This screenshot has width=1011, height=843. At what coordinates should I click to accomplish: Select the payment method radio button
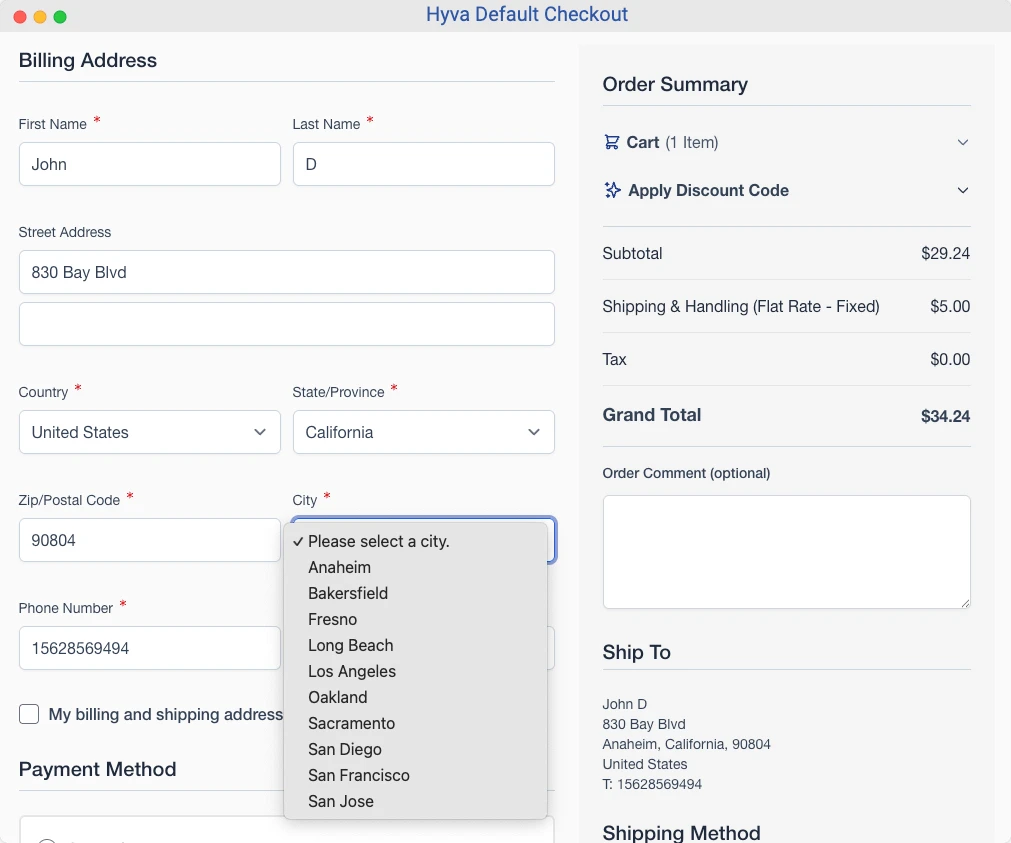[46, 840]
